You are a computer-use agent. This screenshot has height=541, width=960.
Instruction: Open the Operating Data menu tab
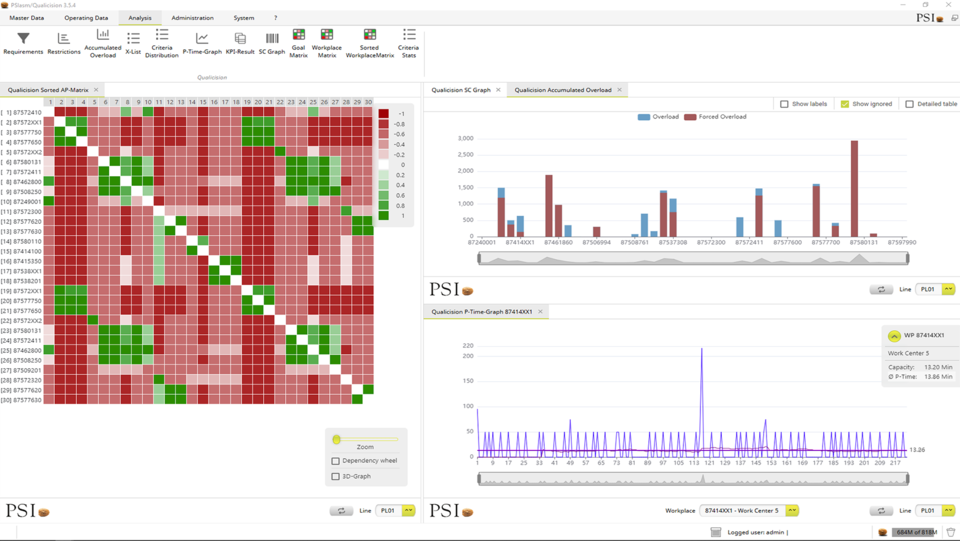click(86, 18)
